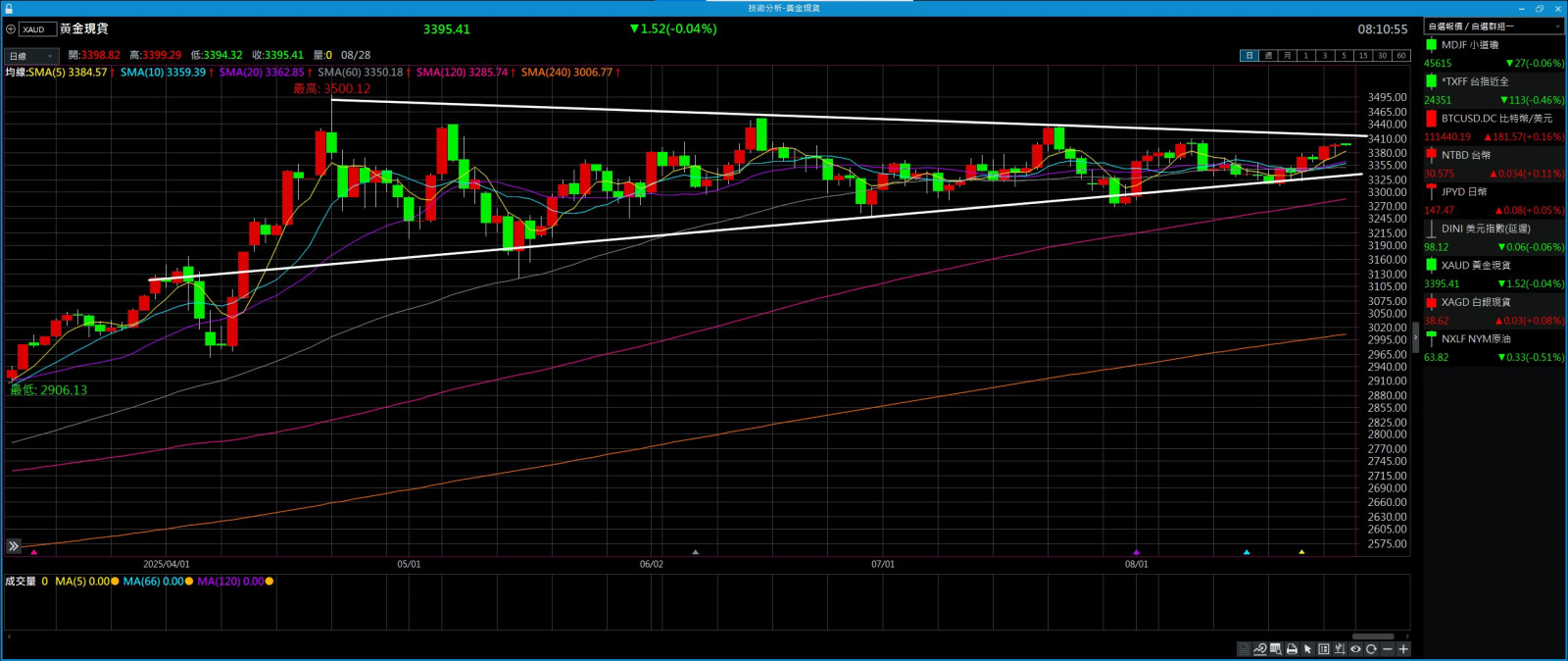Select the XAGD 白銀現貨 quote row text
Screen dimensions: 1568x661
point(1476,302)
